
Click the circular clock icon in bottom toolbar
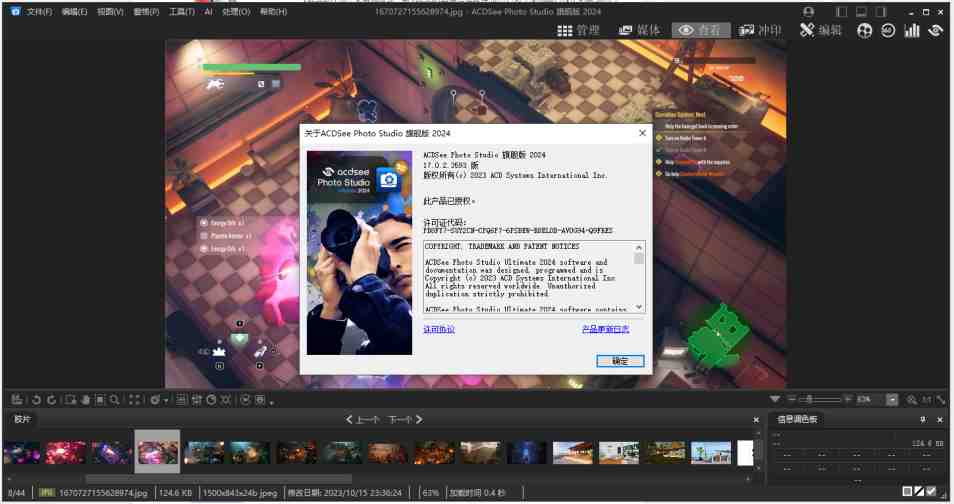point(211,400)
